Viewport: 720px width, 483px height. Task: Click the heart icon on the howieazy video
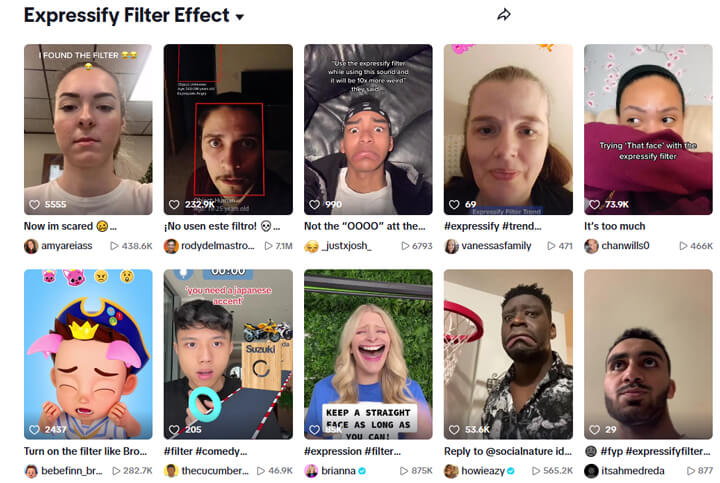point(454,430)
